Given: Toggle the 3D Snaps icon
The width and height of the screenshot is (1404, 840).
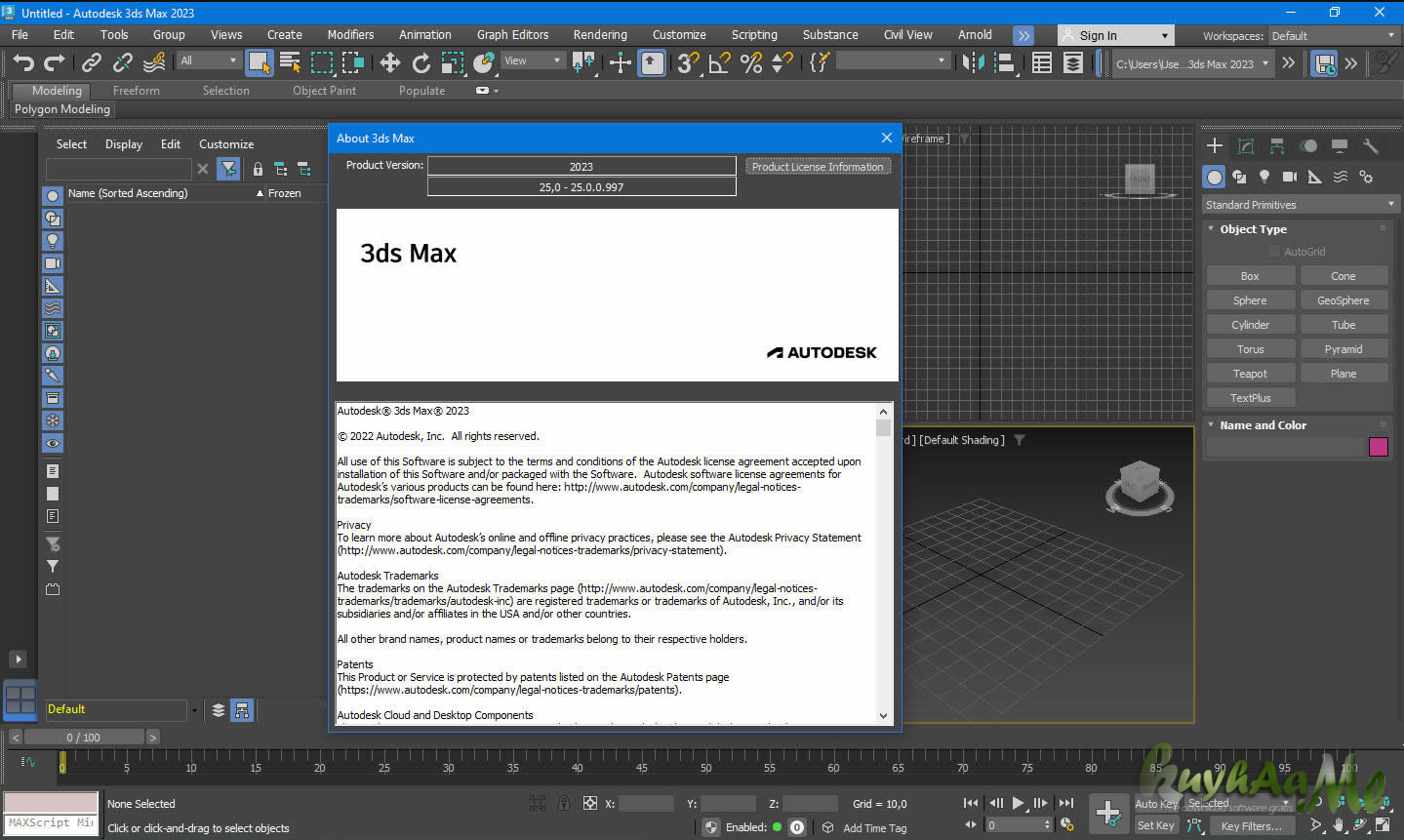Looking at the screenshot, I should coord(688,63).
